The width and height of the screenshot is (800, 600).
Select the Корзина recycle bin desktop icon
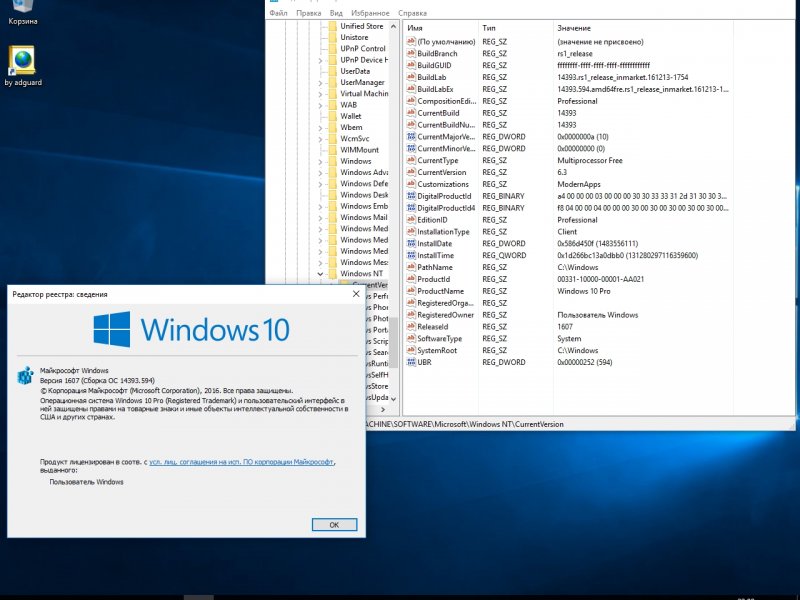tap(22, 11)
